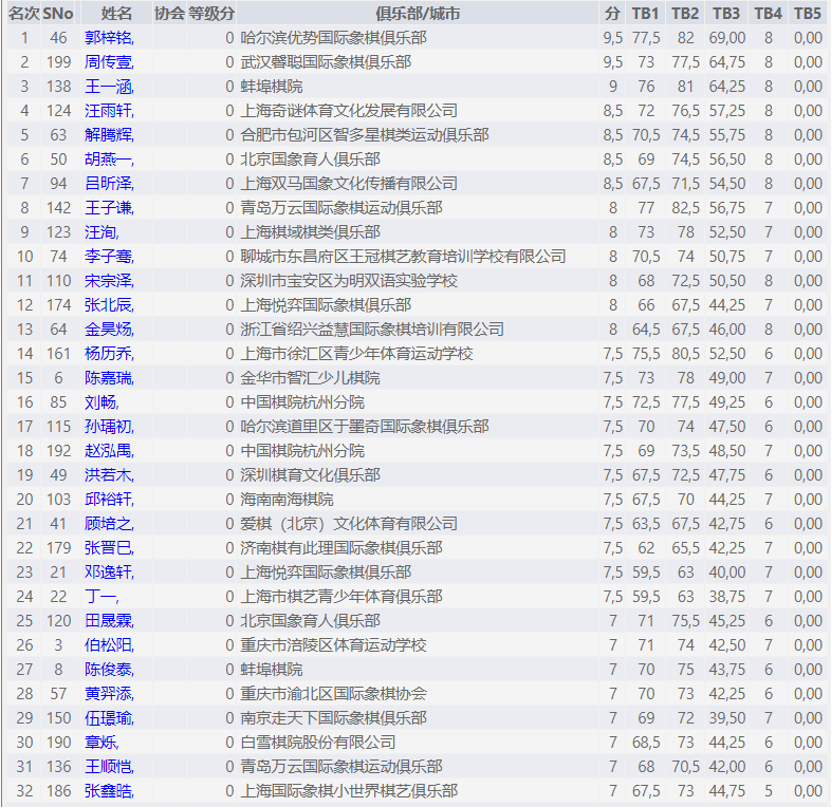Click the name 丁一 in rank 24

[x=99, y=597]
